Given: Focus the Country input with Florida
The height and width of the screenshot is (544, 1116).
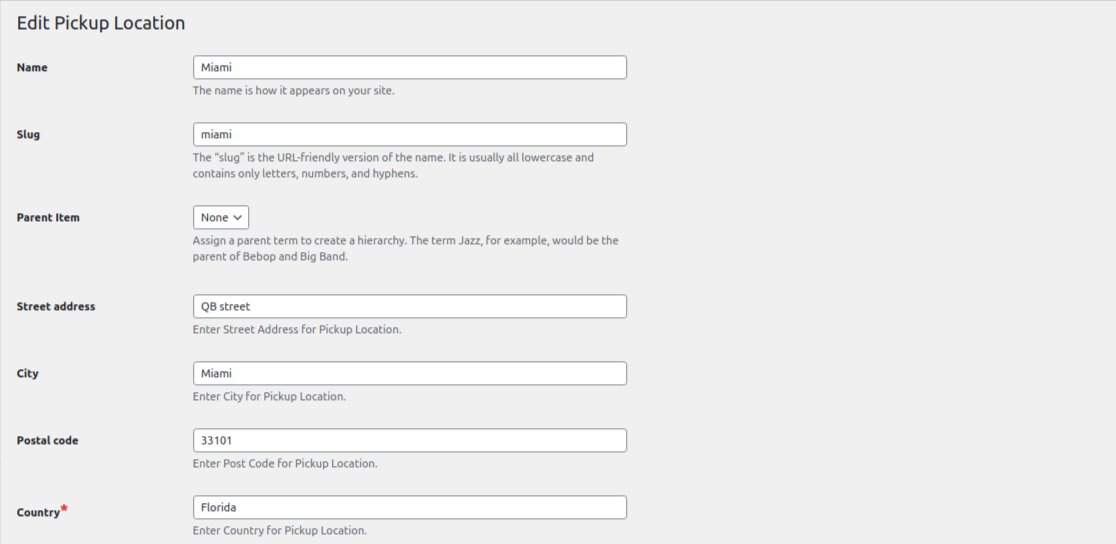Looking at the screenshot, I should tap(409, 507).
